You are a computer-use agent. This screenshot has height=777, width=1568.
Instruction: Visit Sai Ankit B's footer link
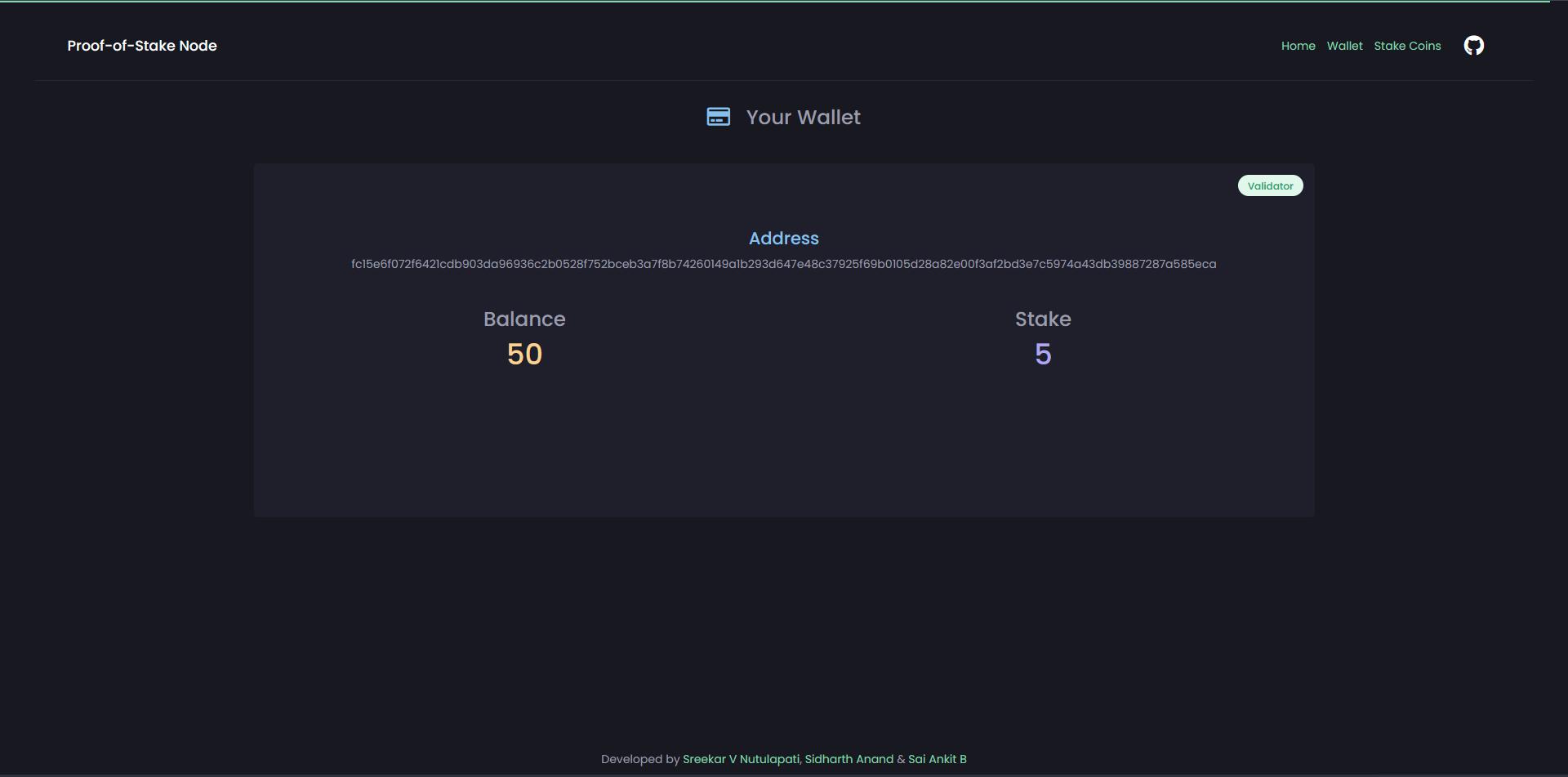(937, 759)
